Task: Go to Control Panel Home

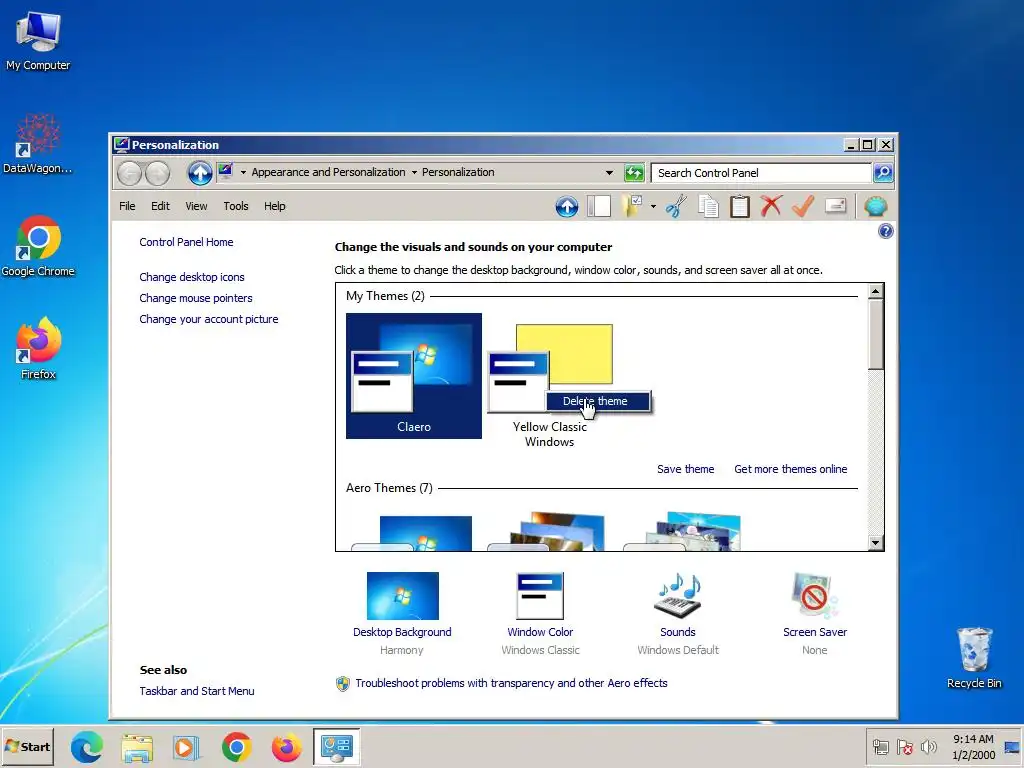Action: pyautogui.click(x=186, y=242)
